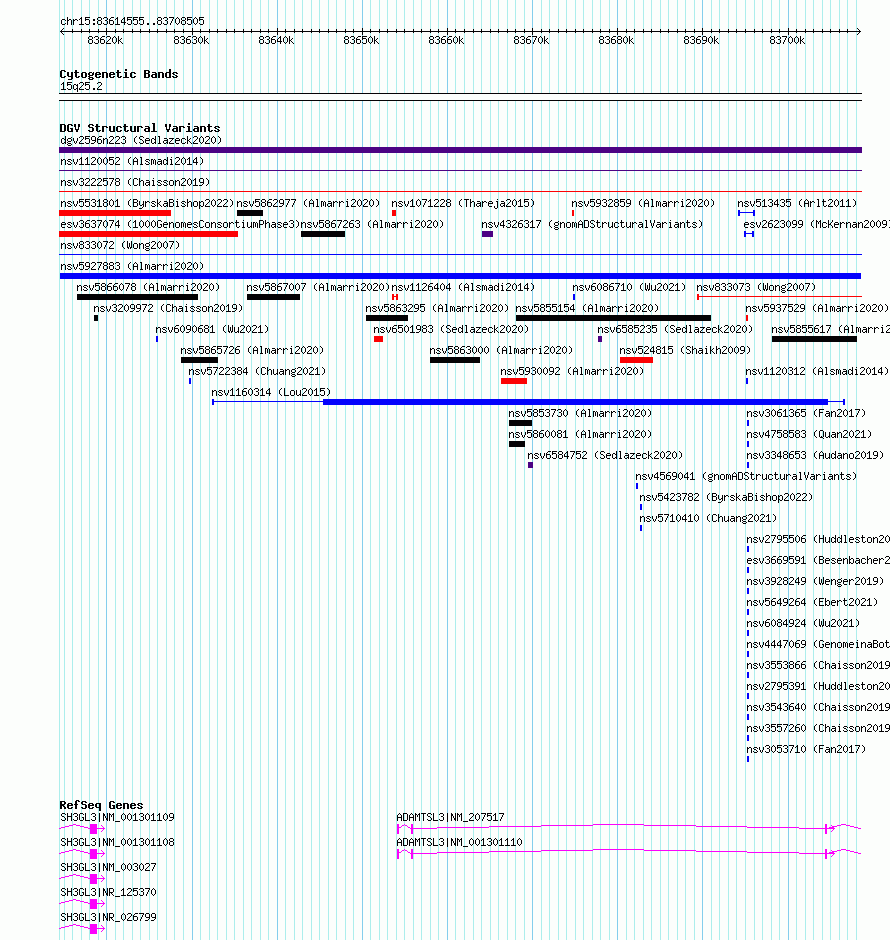The width and height of the screenshot is (890, 940).
Task: Click the thick blue bar under nsv1160314
Action: tap(575, 402)
